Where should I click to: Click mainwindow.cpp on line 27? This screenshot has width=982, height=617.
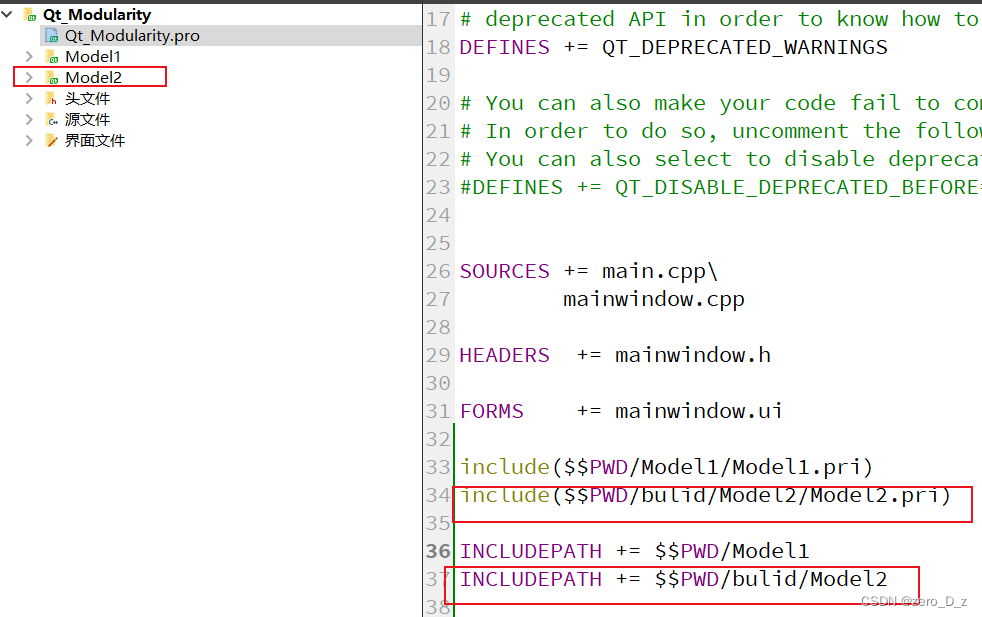click(x=654, y=299)
